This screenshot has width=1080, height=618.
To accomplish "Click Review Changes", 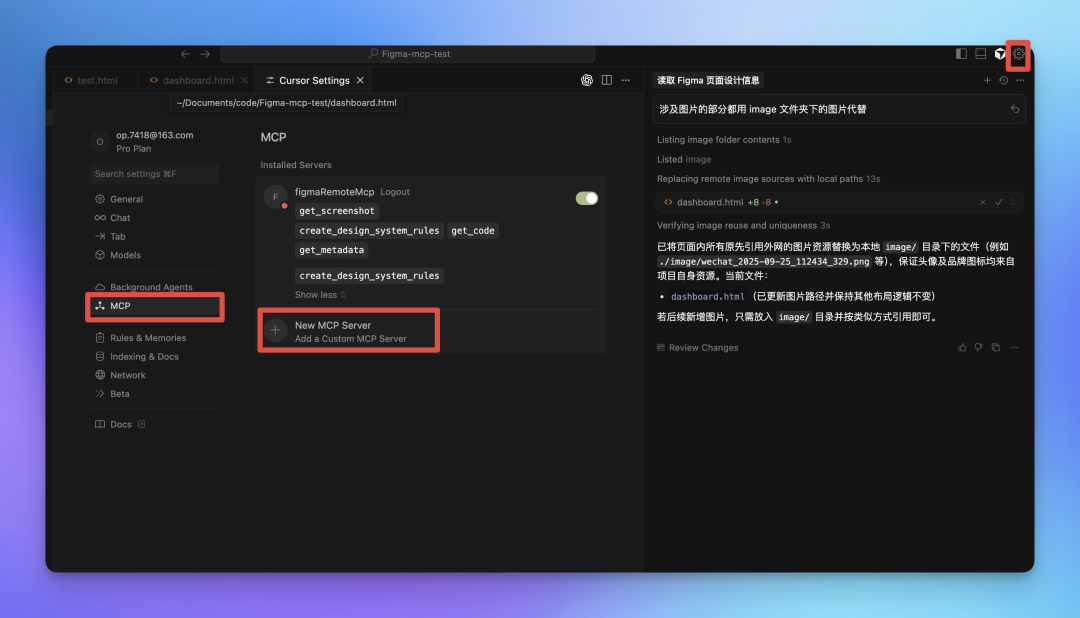I will (x=697, y=348).
